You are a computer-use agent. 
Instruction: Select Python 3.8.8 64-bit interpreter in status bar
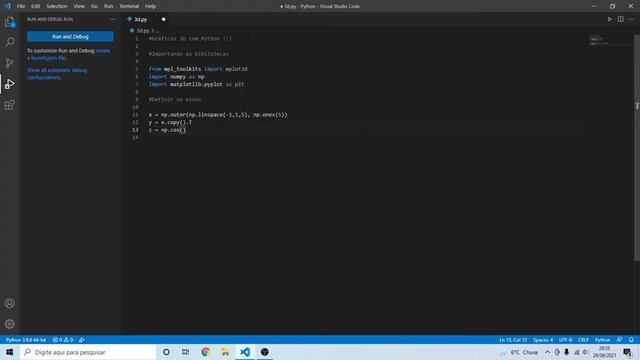tap(26, 340)
